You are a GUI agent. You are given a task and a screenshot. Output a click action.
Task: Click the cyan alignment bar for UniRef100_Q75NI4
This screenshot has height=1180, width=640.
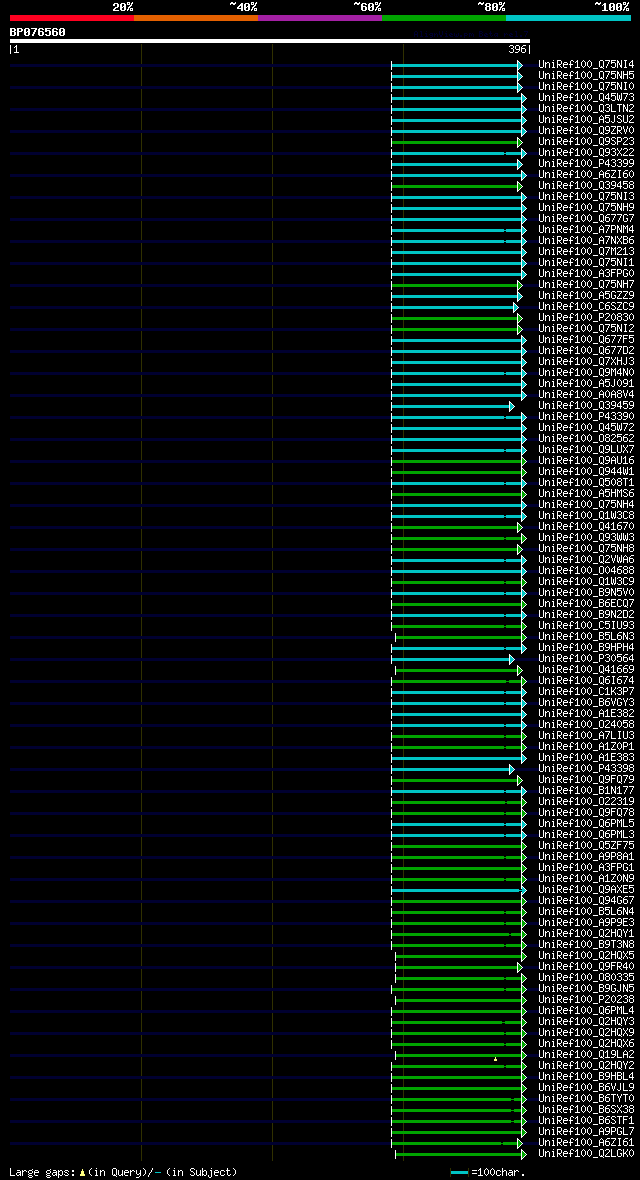pos(456,65)
